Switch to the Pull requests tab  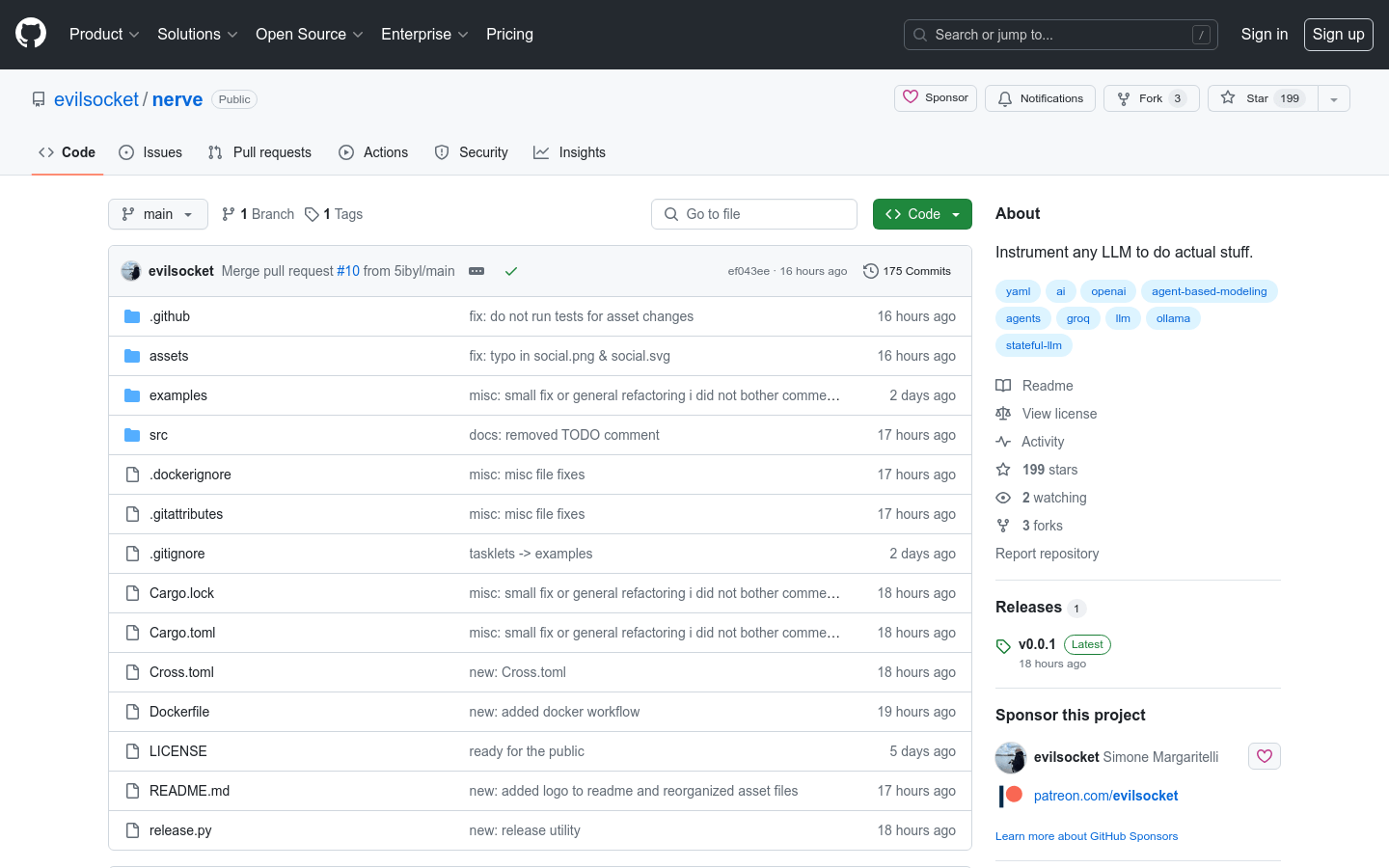259,152
